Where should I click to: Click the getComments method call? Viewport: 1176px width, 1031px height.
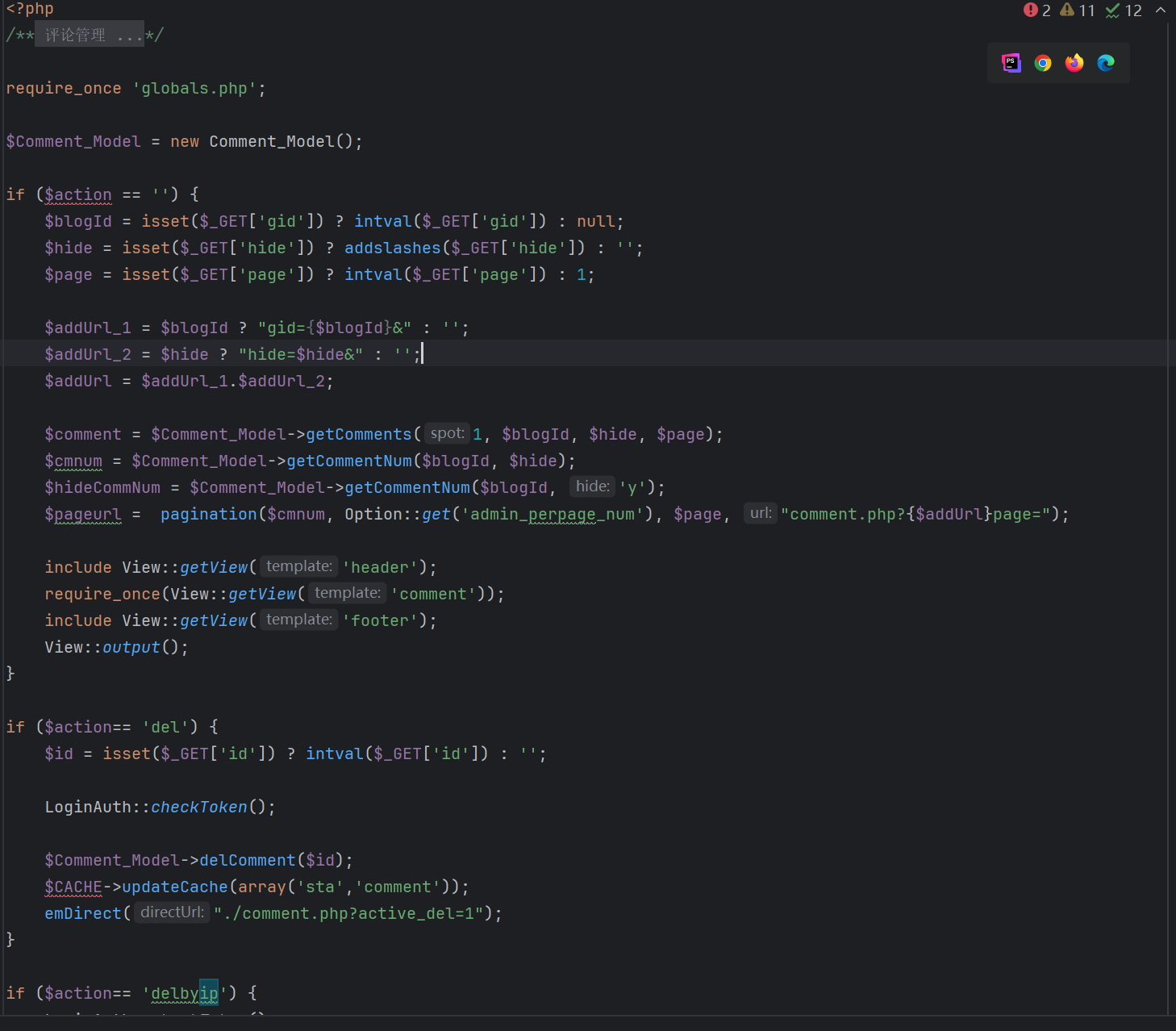pyautogui.click(x=359, y=434)
